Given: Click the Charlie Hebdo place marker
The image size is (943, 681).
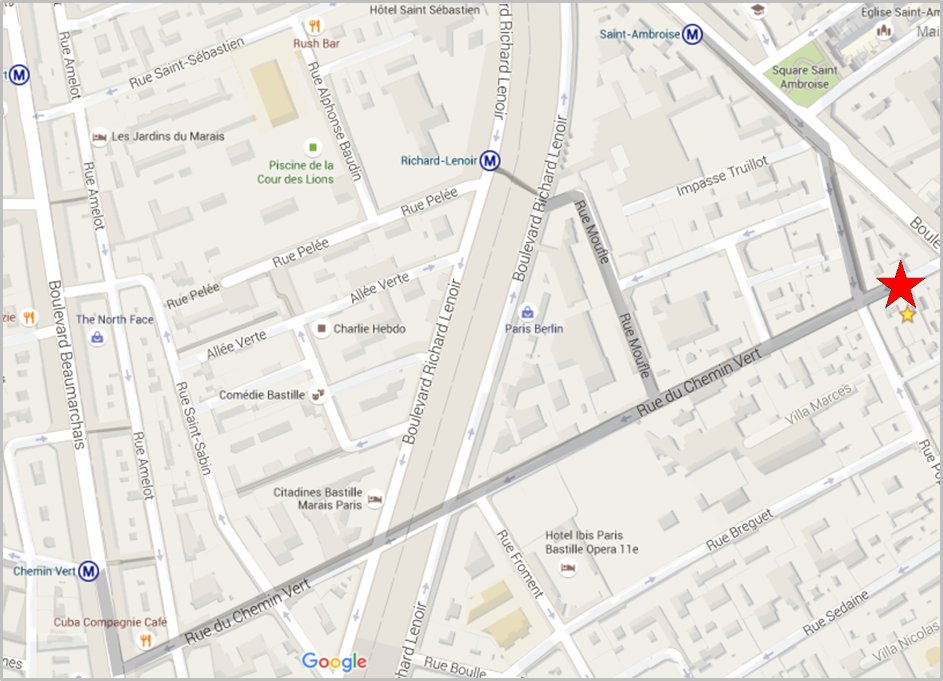Looking at the screenshot, I should pos(322,328).
